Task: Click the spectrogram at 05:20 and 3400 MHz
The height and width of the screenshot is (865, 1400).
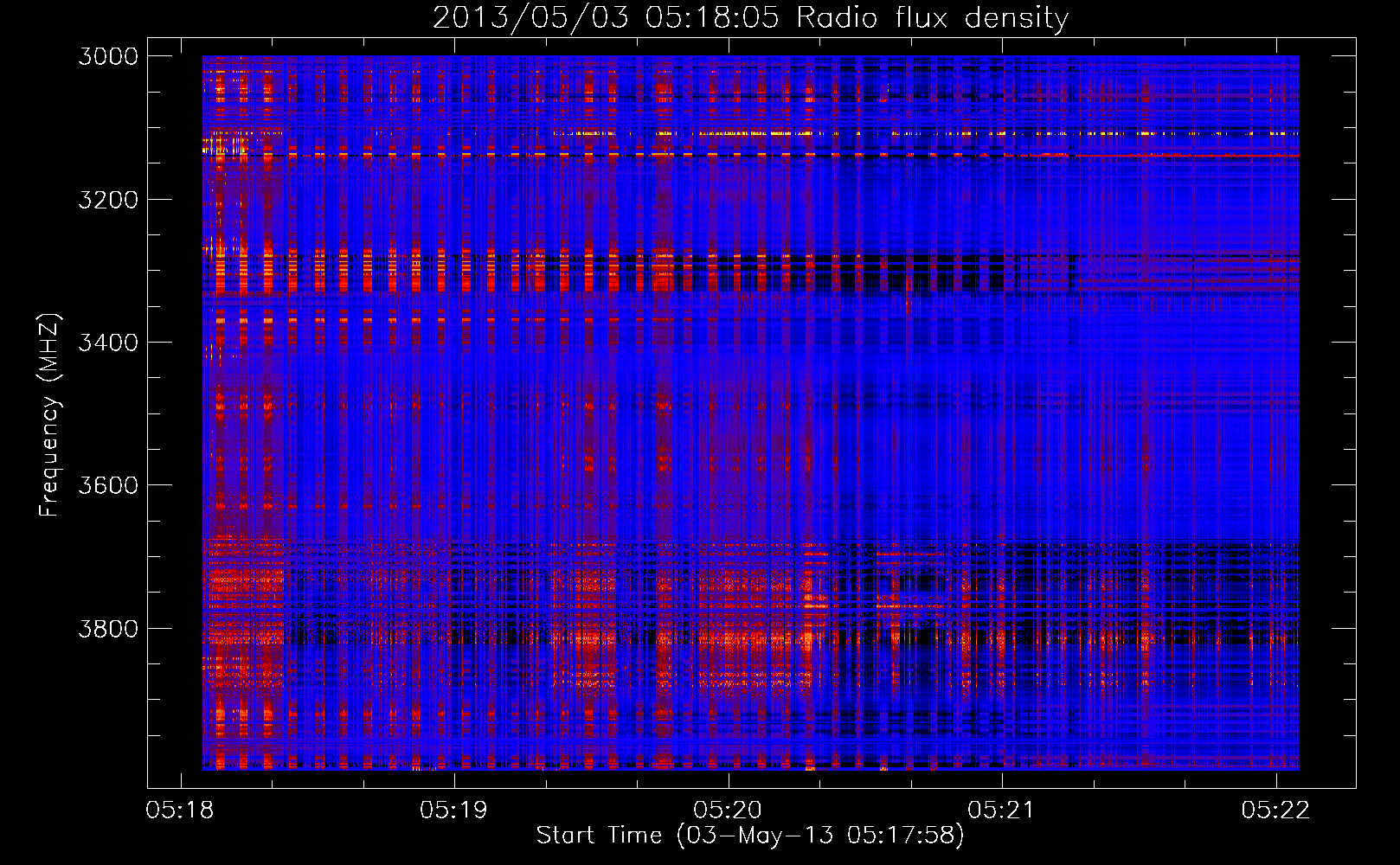Action: click(729, 342)
